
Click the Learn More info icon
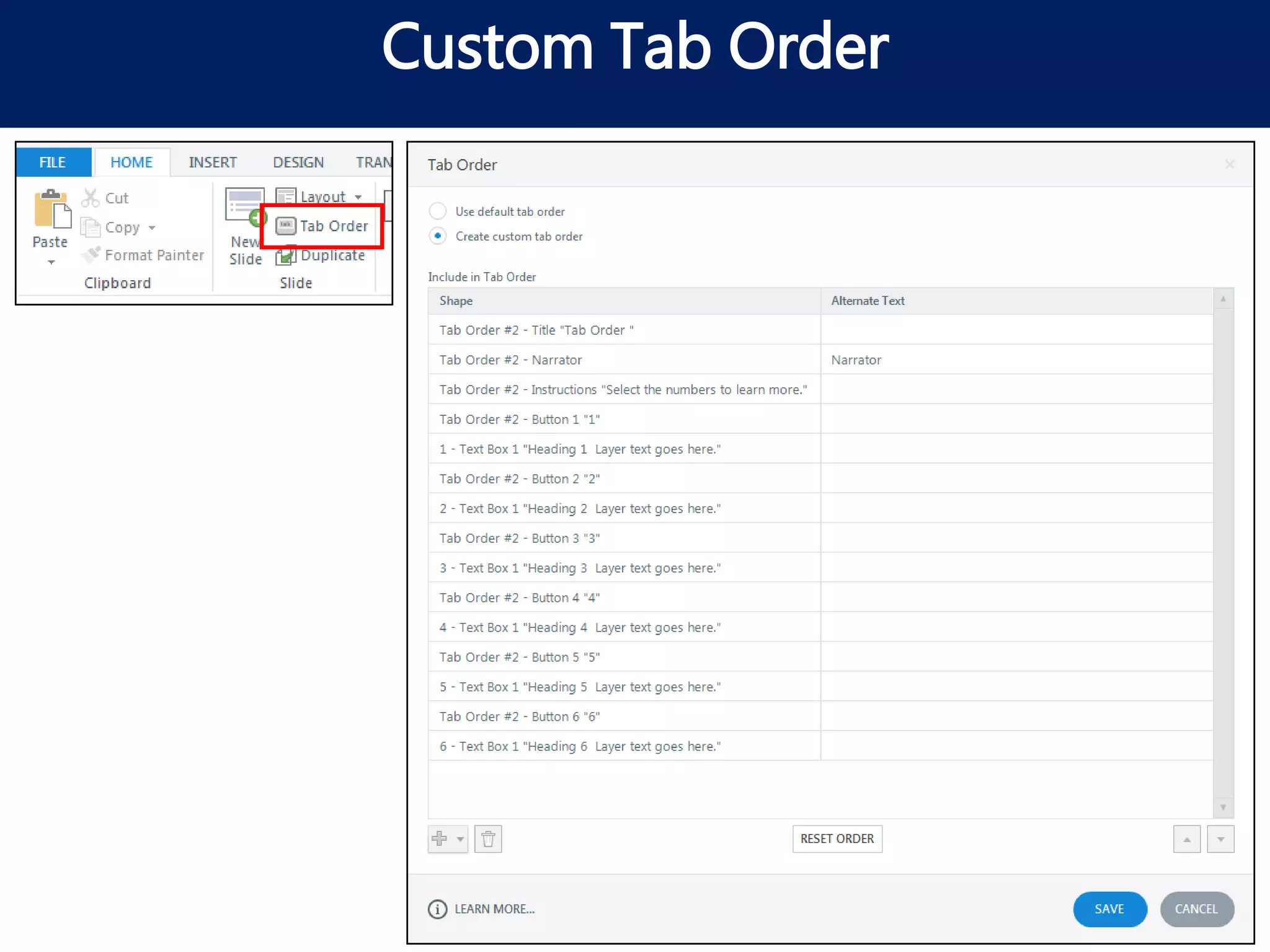click(437, 909)
